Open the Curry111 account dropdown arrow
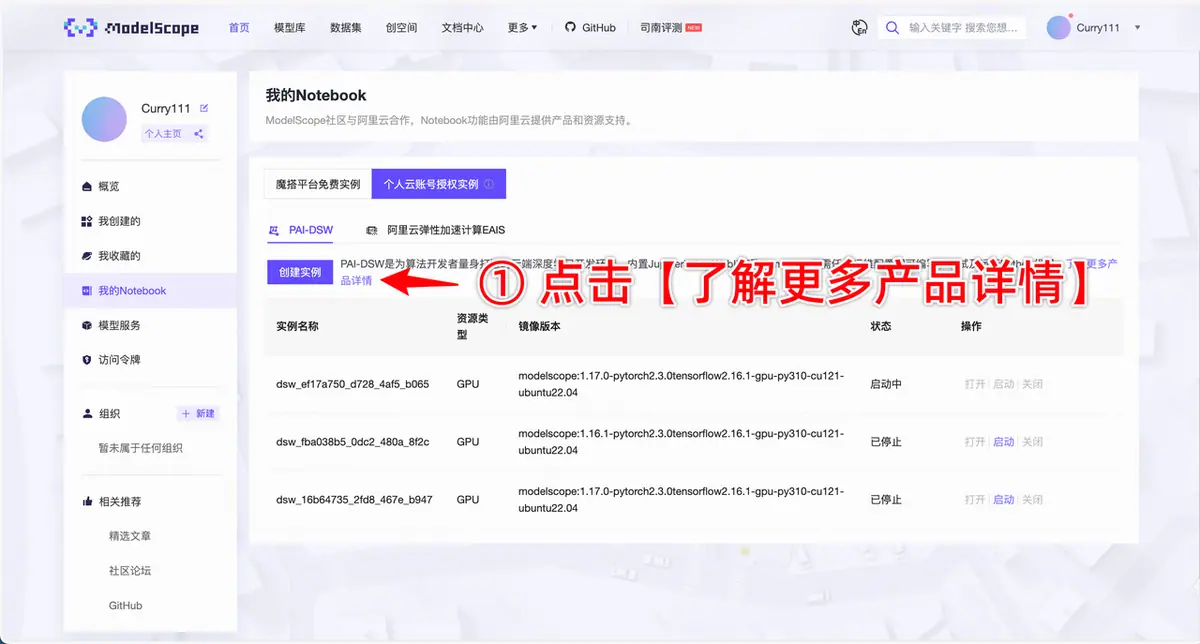The height and width of the screenshot is (644, 1200). point(1138,28)
